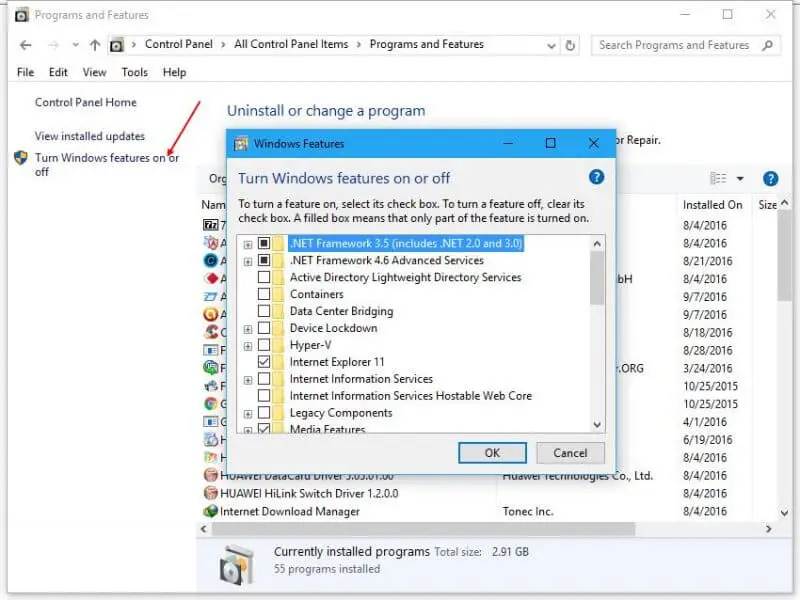Click folder icon beside Internet Explorer 11
Image resolution: width=800 pixels, height=600 pixels.
(279, 362)
